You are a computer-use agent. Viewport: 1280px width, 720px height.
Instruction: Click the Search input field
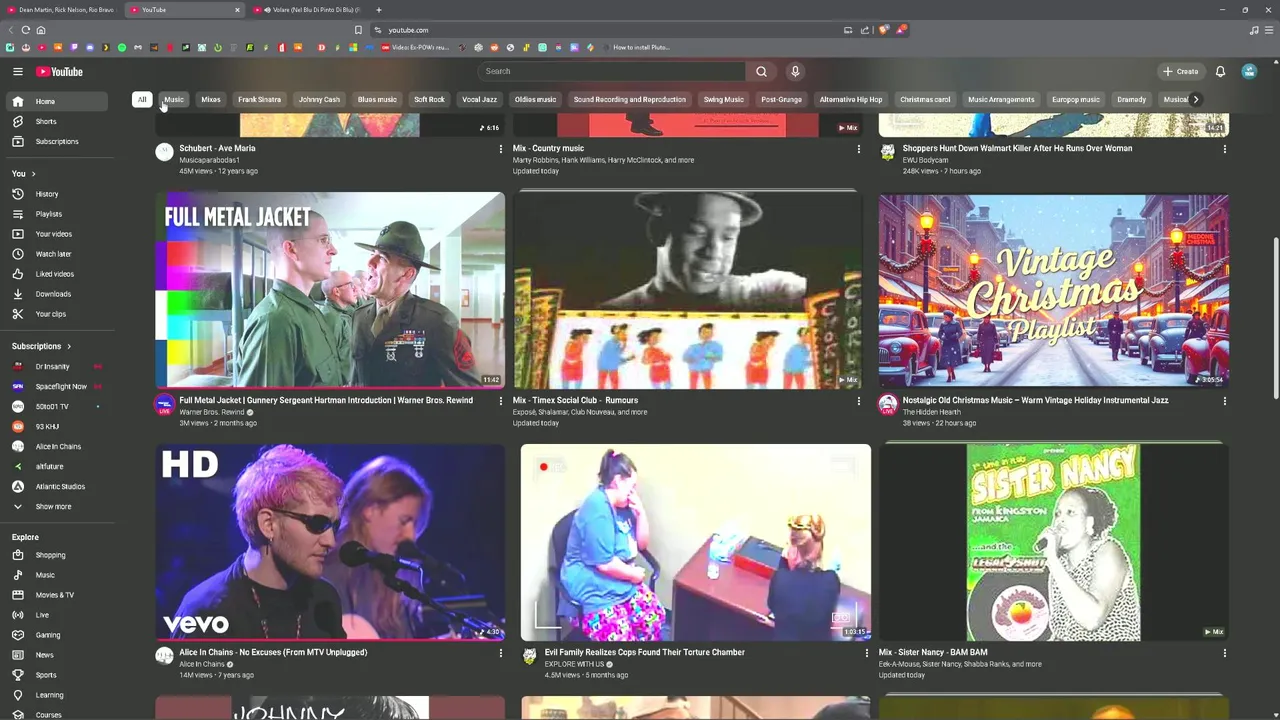[x=612, y=71]
